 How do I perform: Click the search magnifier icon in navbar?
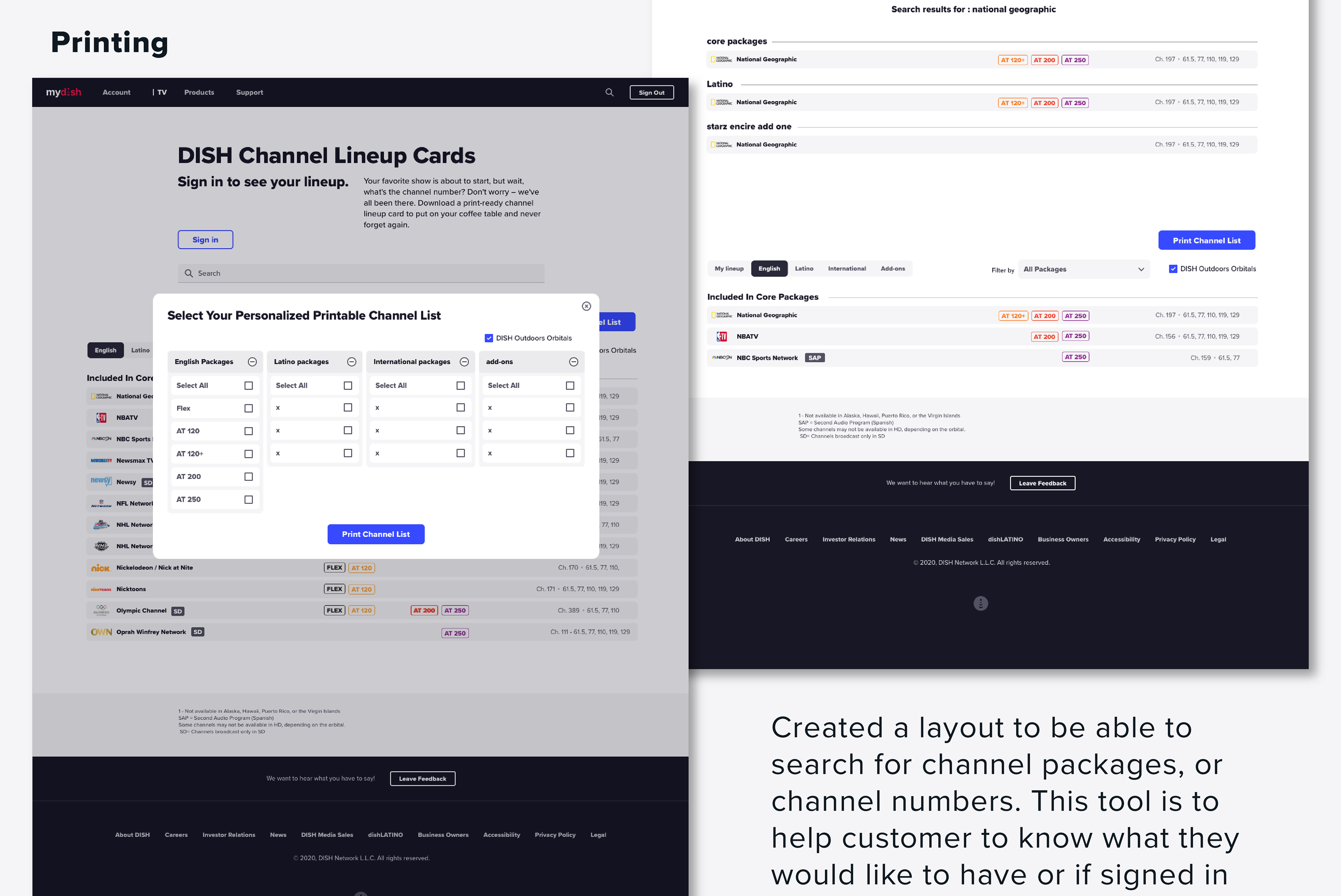click(609, 93)
